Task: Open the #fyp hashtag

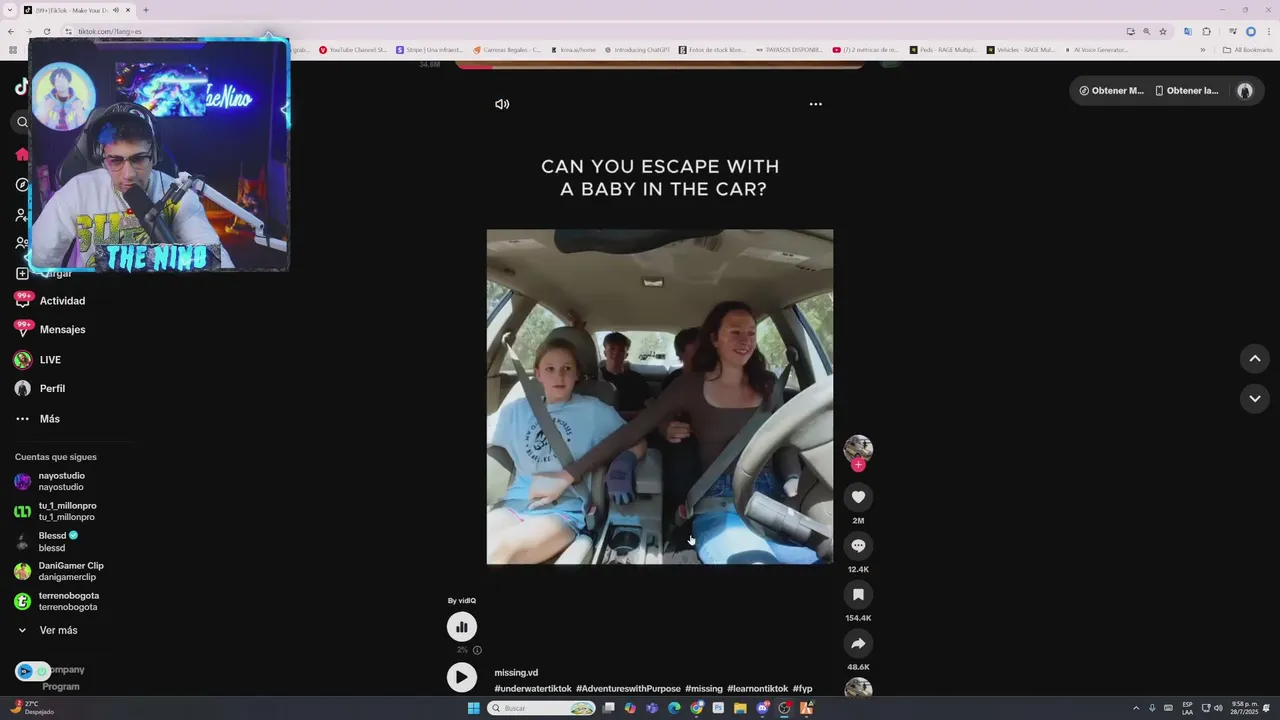Action: pyautogui.click(x=802, y=689)
